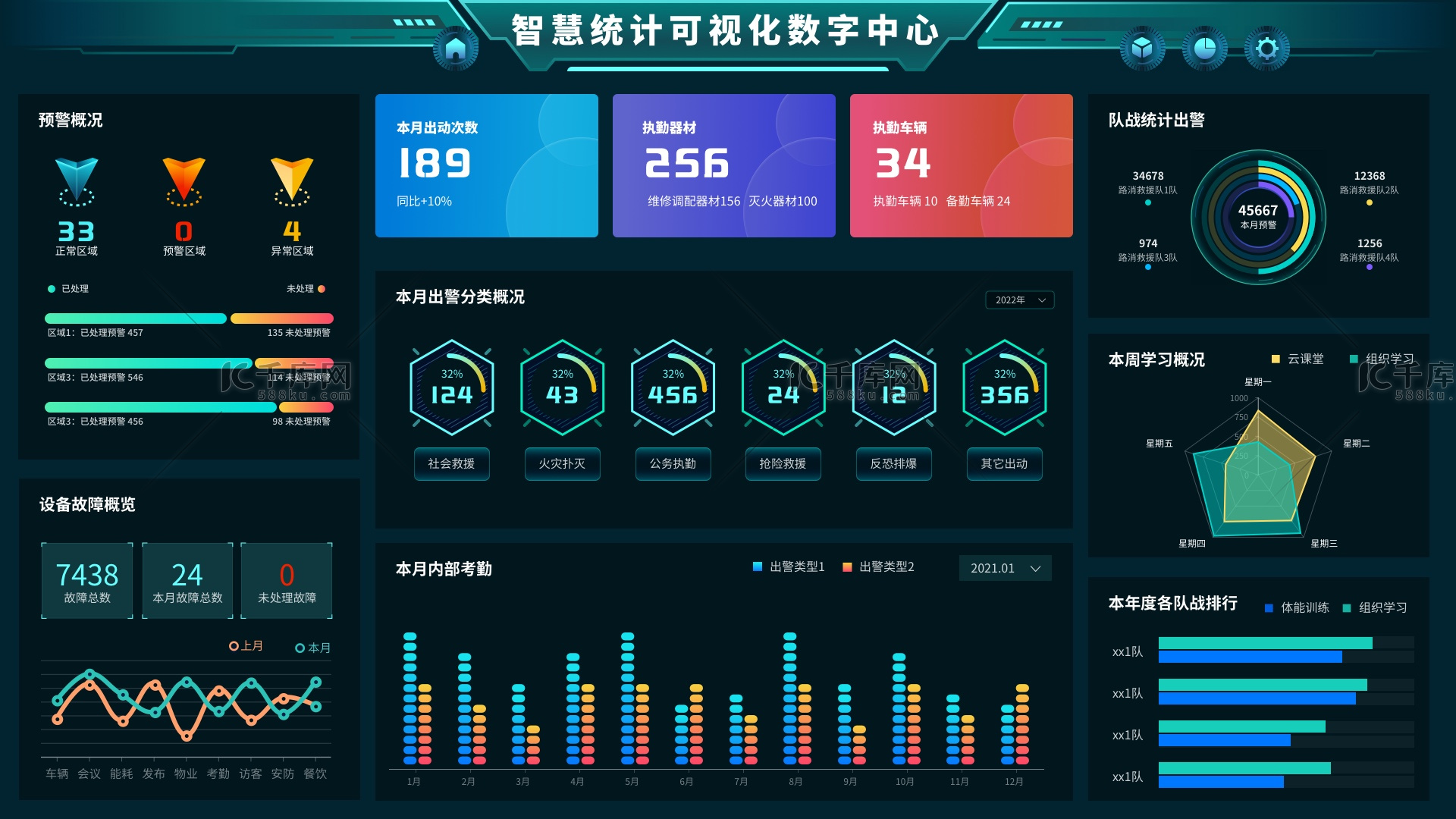Screen dimensions: 1456x819
Task: Select the blue arrow icon for 正常区域
Action: pos(77,182)
